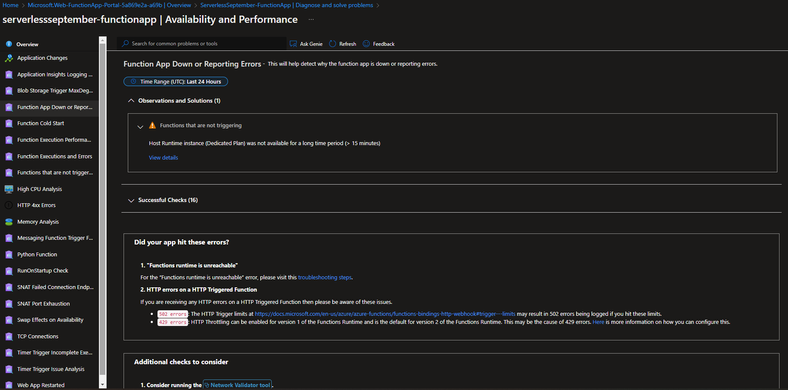Click the Ask Genie chat icon
Image resolution: width=788 pixels, height=390 pixels.
point(293,44)
